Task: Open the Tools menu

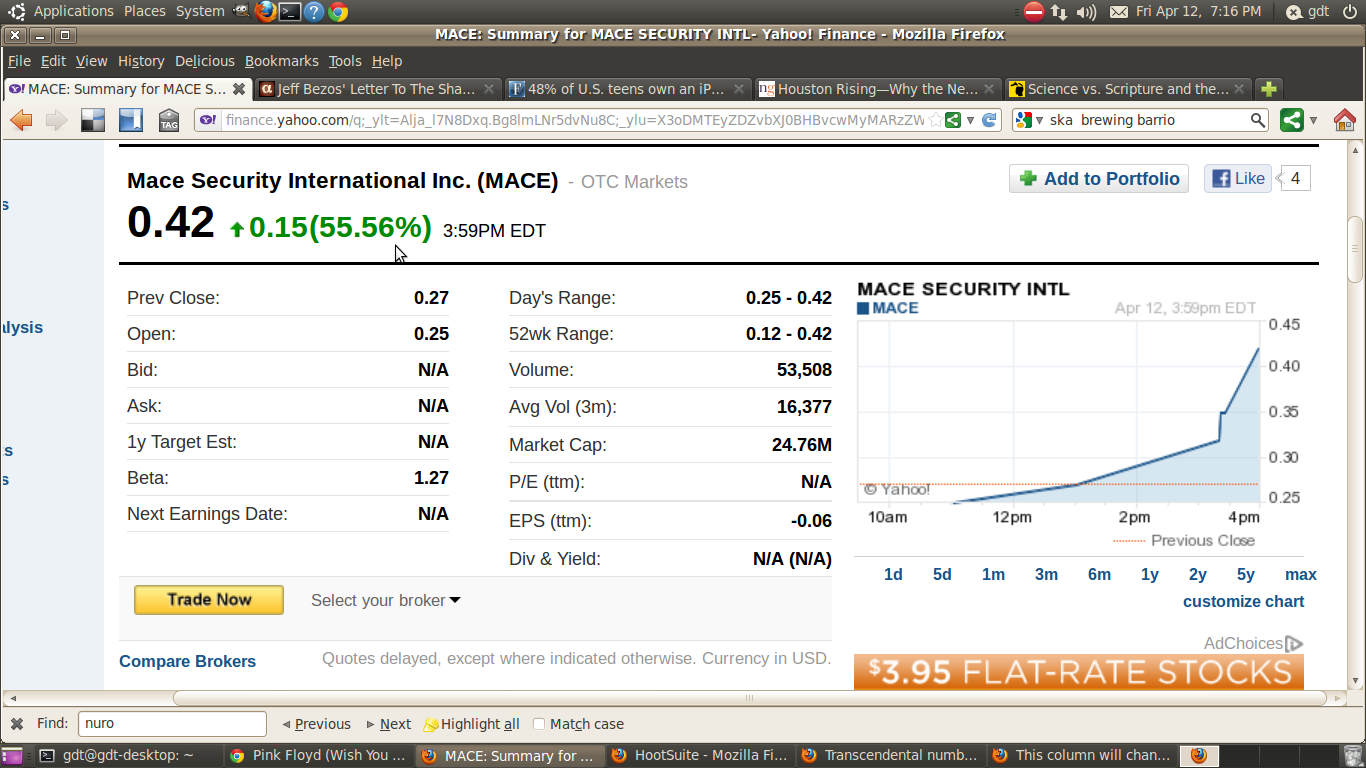Action: [x=345, y=61]
